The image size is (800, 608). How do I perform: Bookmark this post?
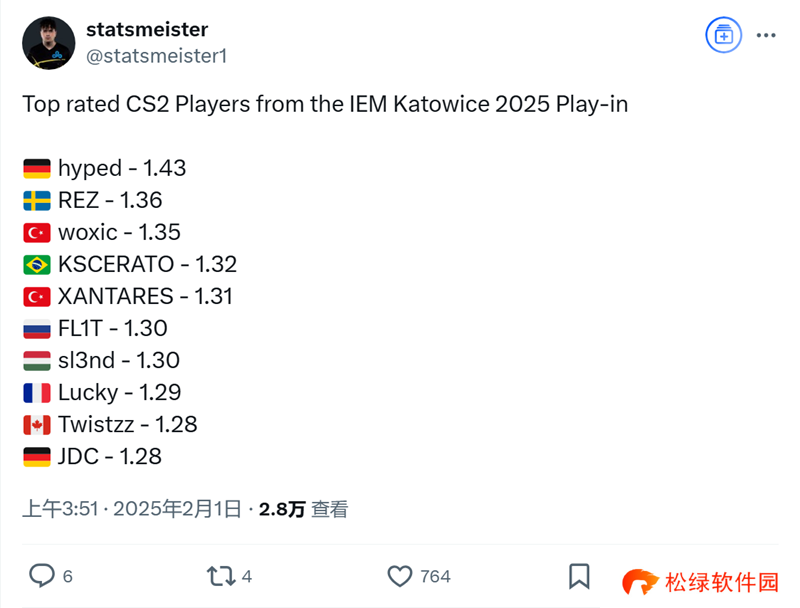pos(578,576)
